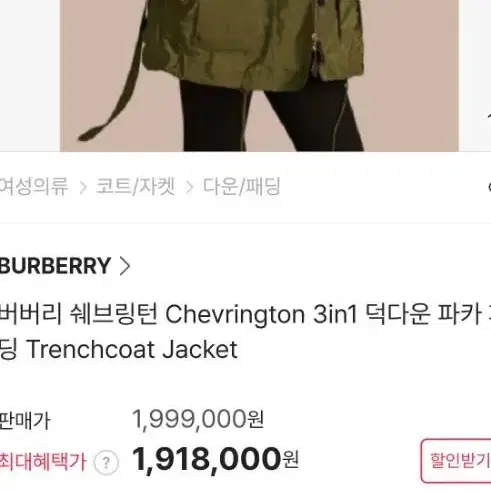491x491 pixels.
Task: Click the arrow after 코트/자켓 breadcrumb
Action: [x=189, y=187]
